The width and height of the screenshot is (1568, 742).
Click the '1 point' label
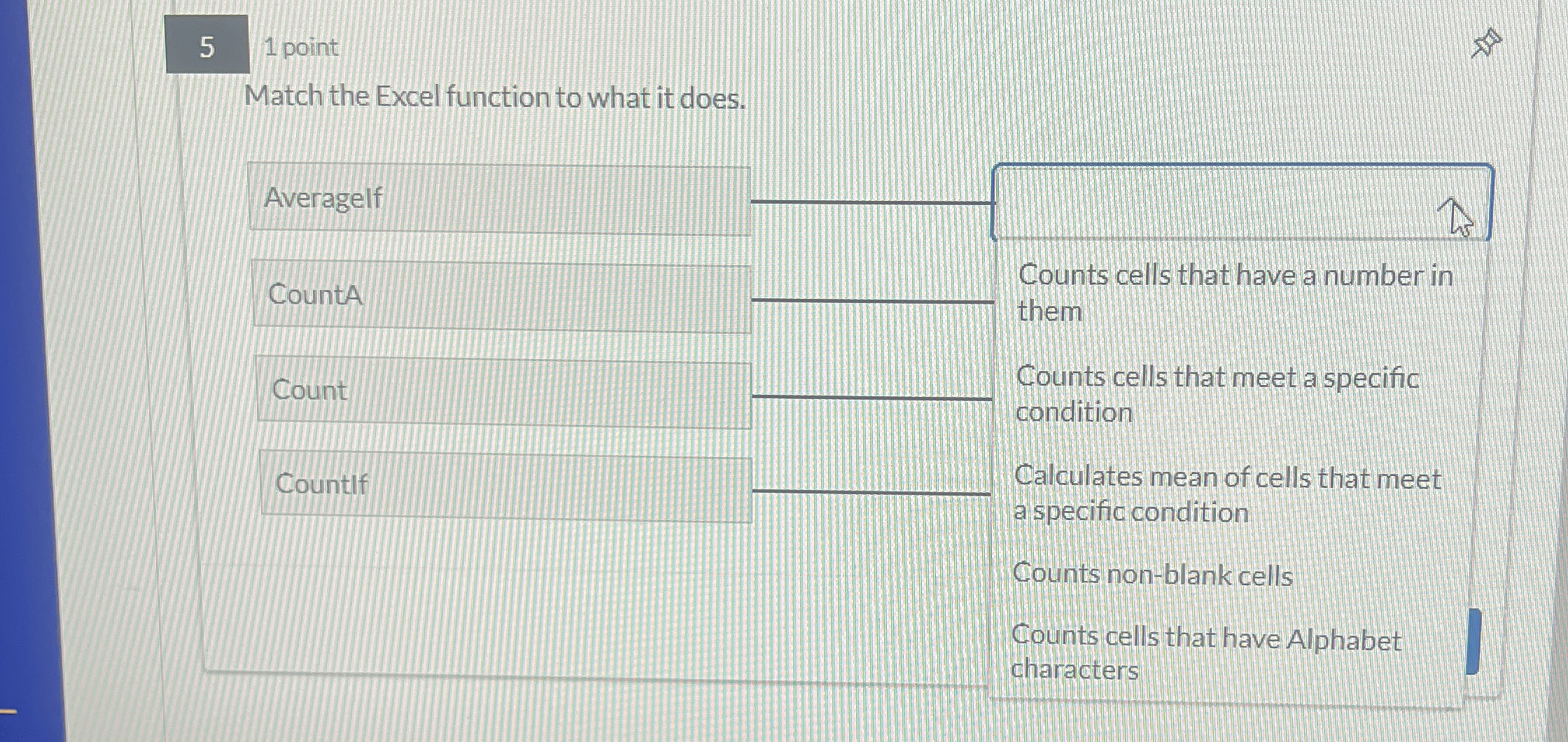tap(300, 48)
